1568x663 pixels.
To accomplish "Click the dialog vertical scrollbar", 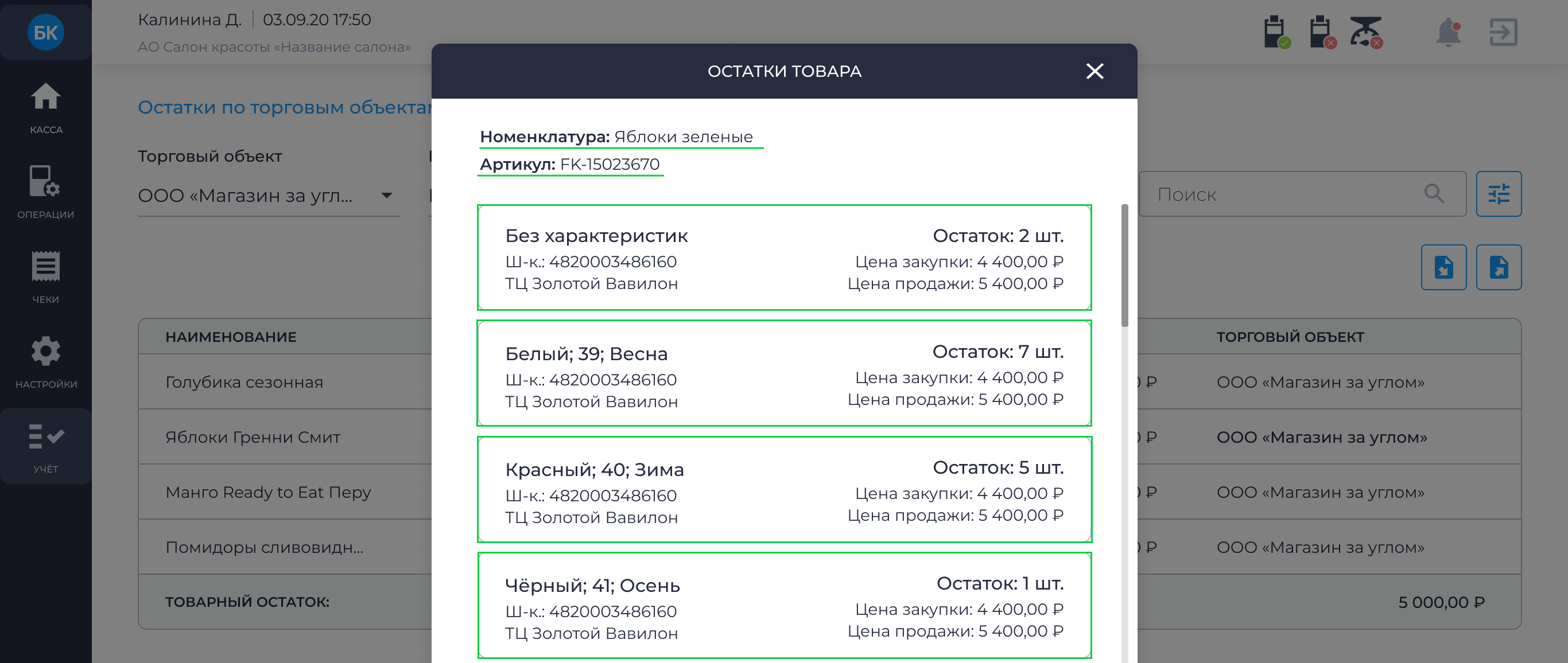I will click(x=1124, y=266).
